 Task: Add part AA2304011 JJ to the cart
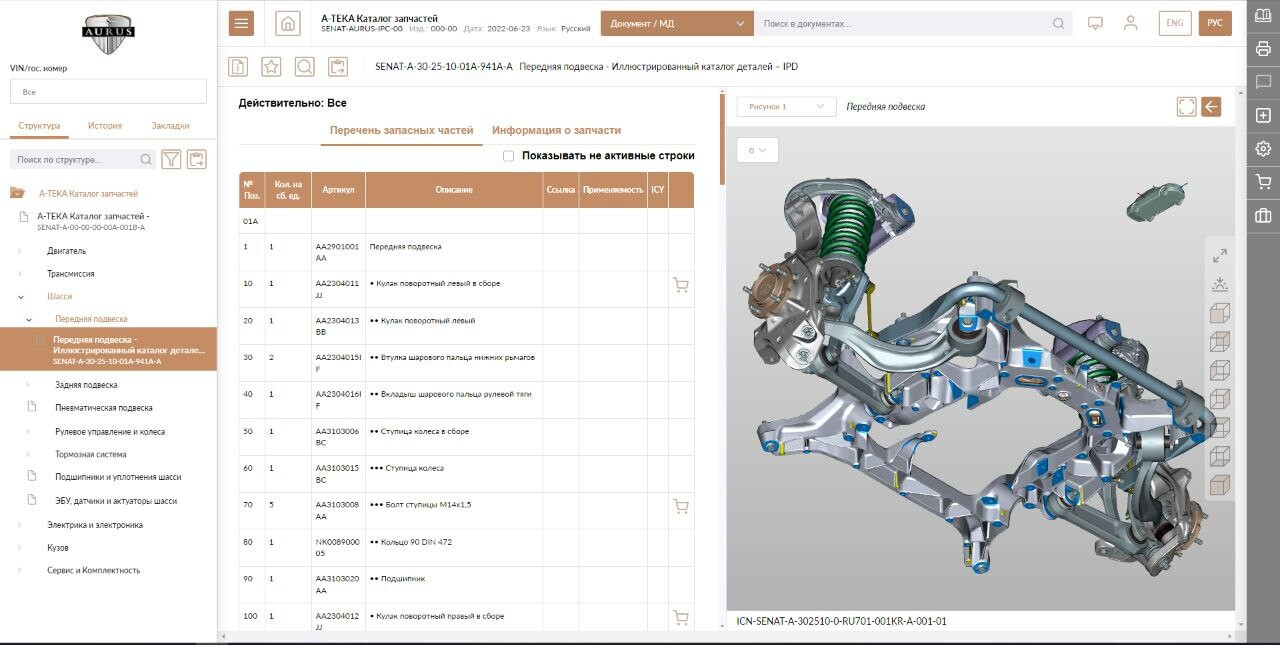(681, 285)
